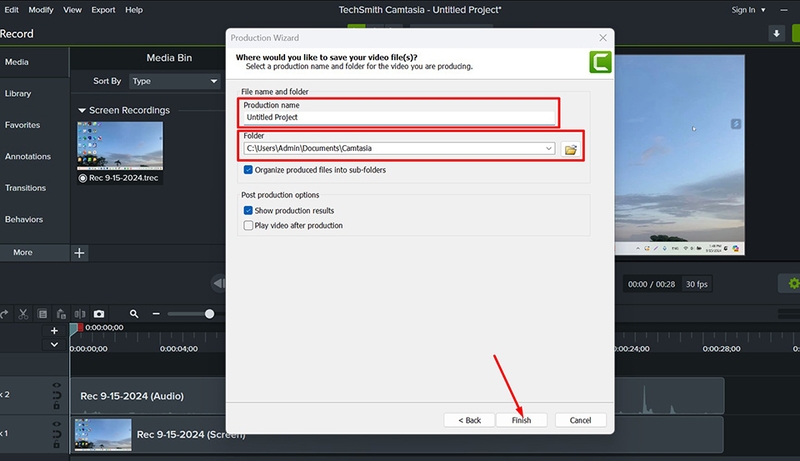Open the Folder path dropdown
The width and height of the screenshot is (800, 461).
click(548, 148)
